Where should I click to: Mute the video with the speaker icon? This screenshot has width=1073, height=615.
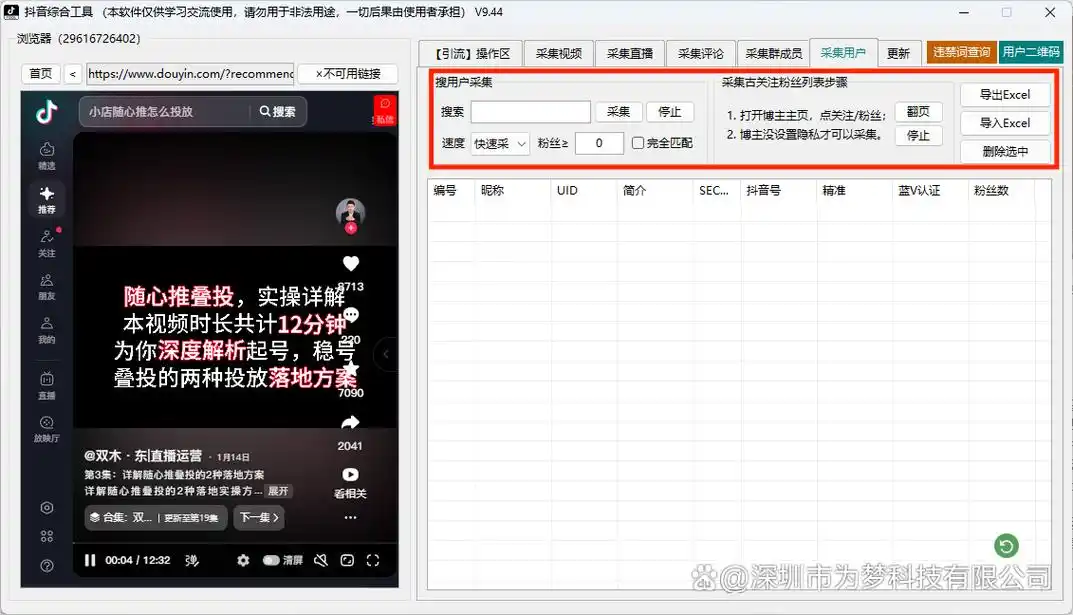pos(320,560)
